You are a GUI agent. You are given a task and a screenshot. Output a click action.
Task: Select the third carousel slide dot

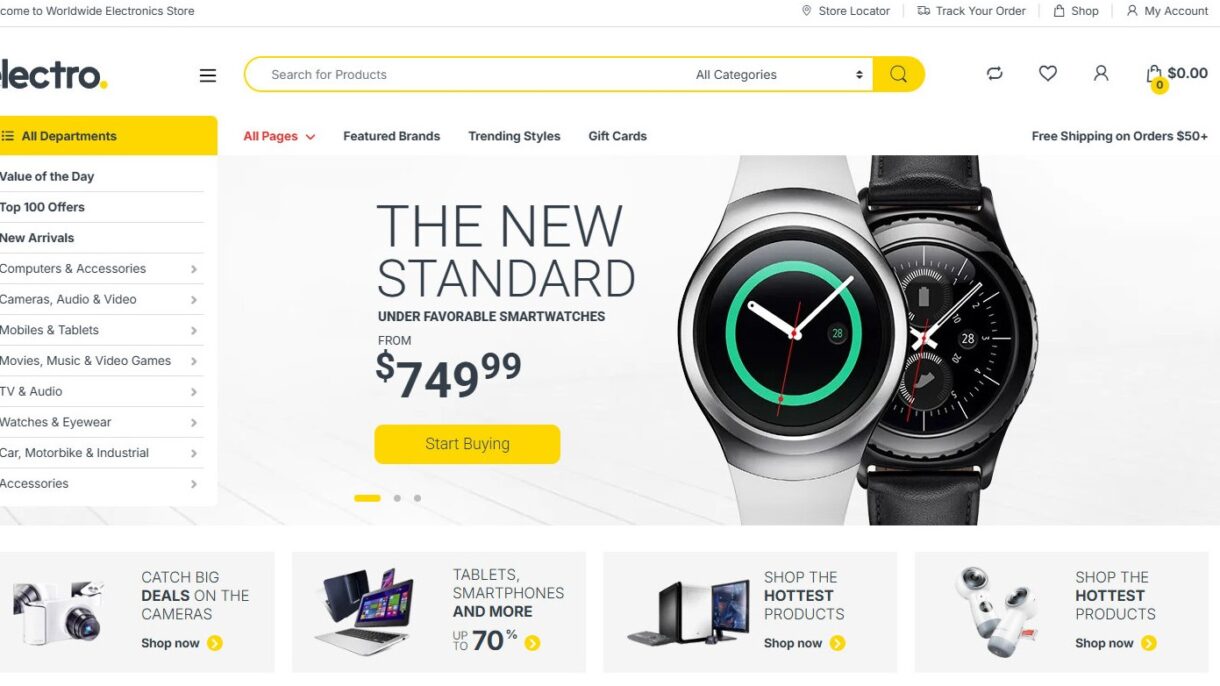[417, 498]
